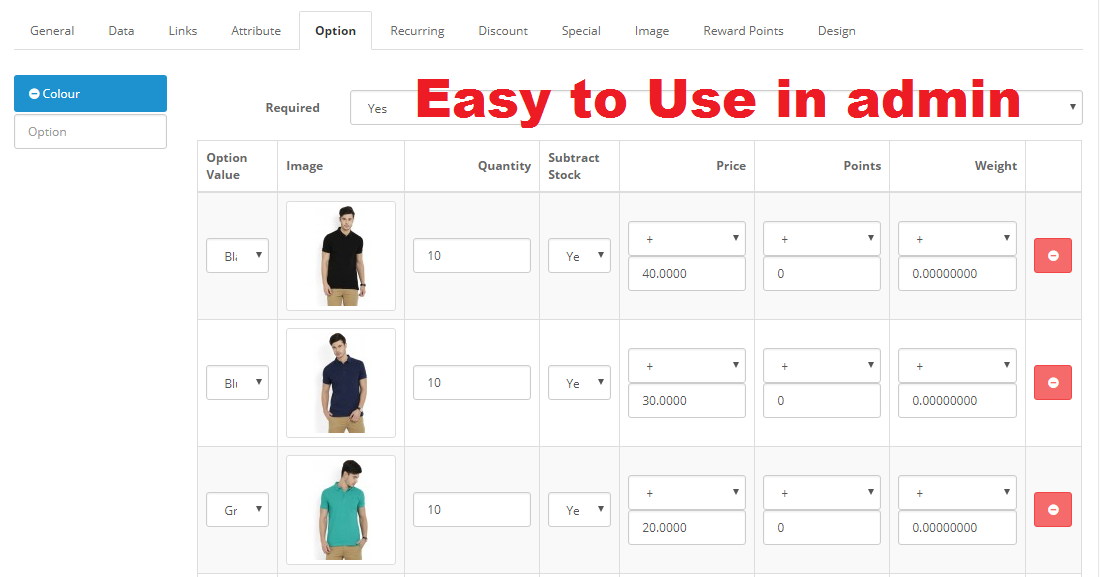This screenshot has width=1100, height=577.
Task: Open weight prefix dropdown in black shirt row
Action: coord(957,239)
